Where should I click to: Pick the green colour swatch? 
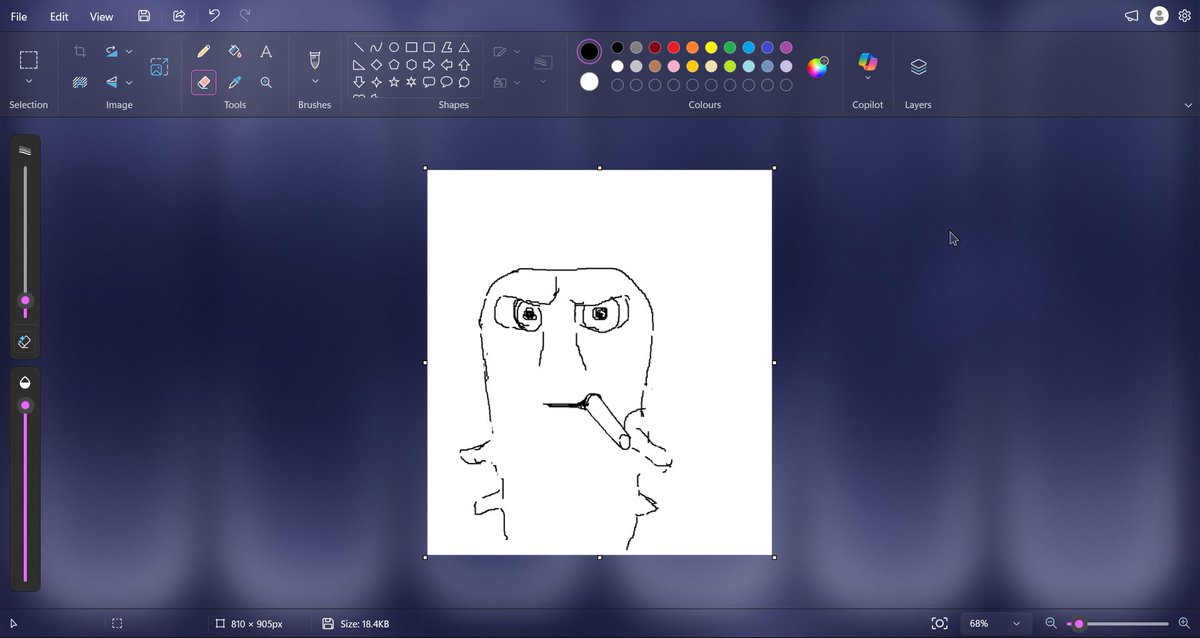tap(730, 47)
